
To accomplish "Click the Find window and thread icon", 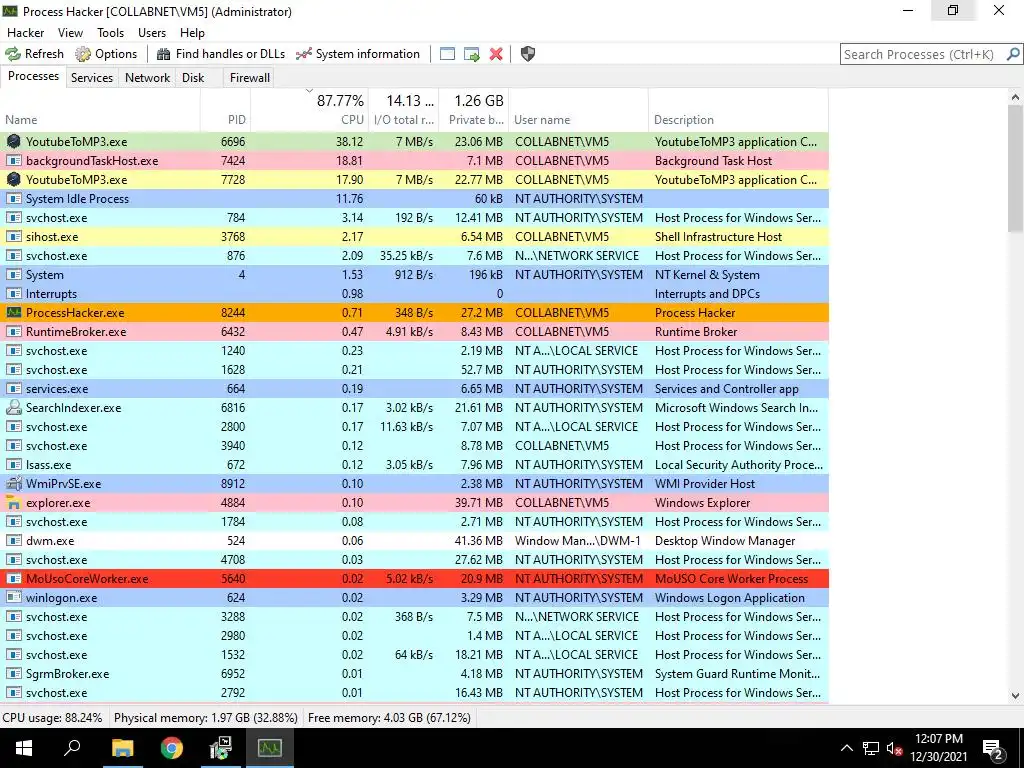I will (472, 54).
